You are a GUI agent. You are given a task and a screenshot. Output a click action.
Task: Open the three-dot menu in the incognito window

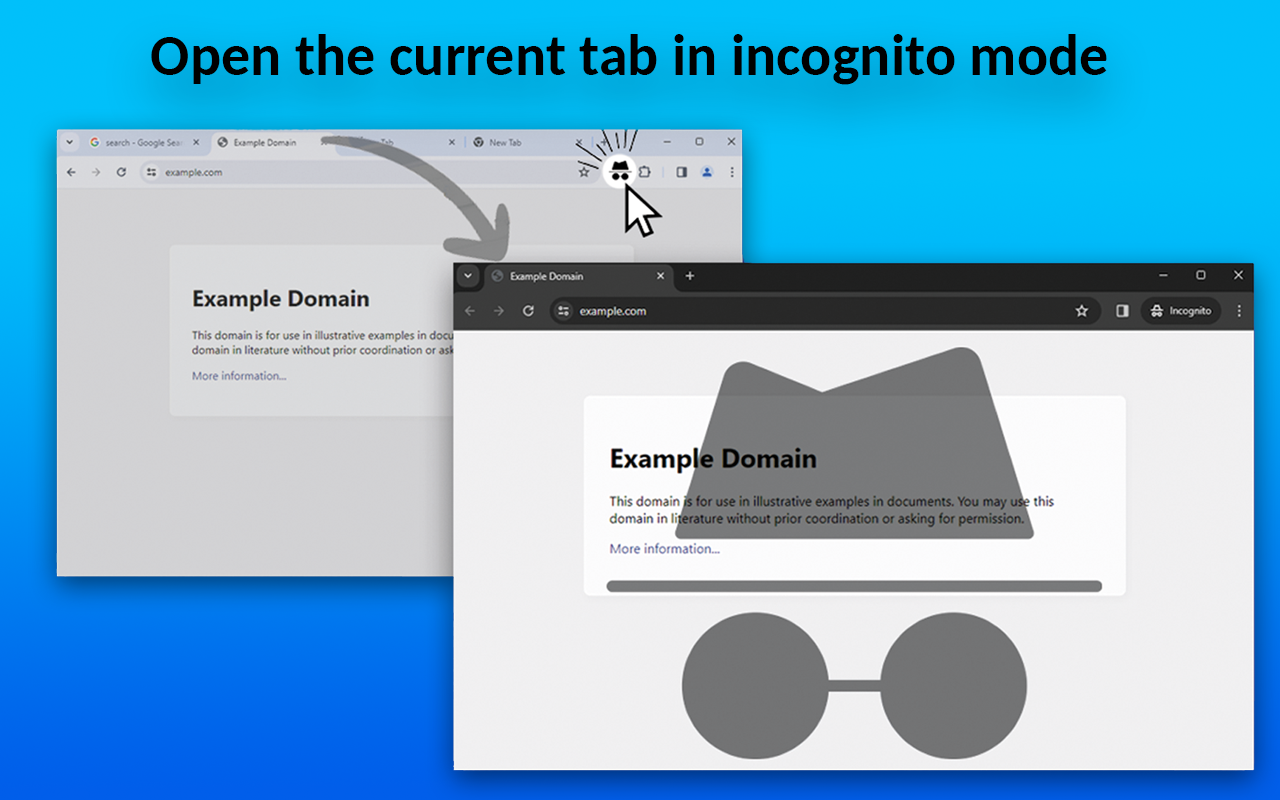[1240, 311]
